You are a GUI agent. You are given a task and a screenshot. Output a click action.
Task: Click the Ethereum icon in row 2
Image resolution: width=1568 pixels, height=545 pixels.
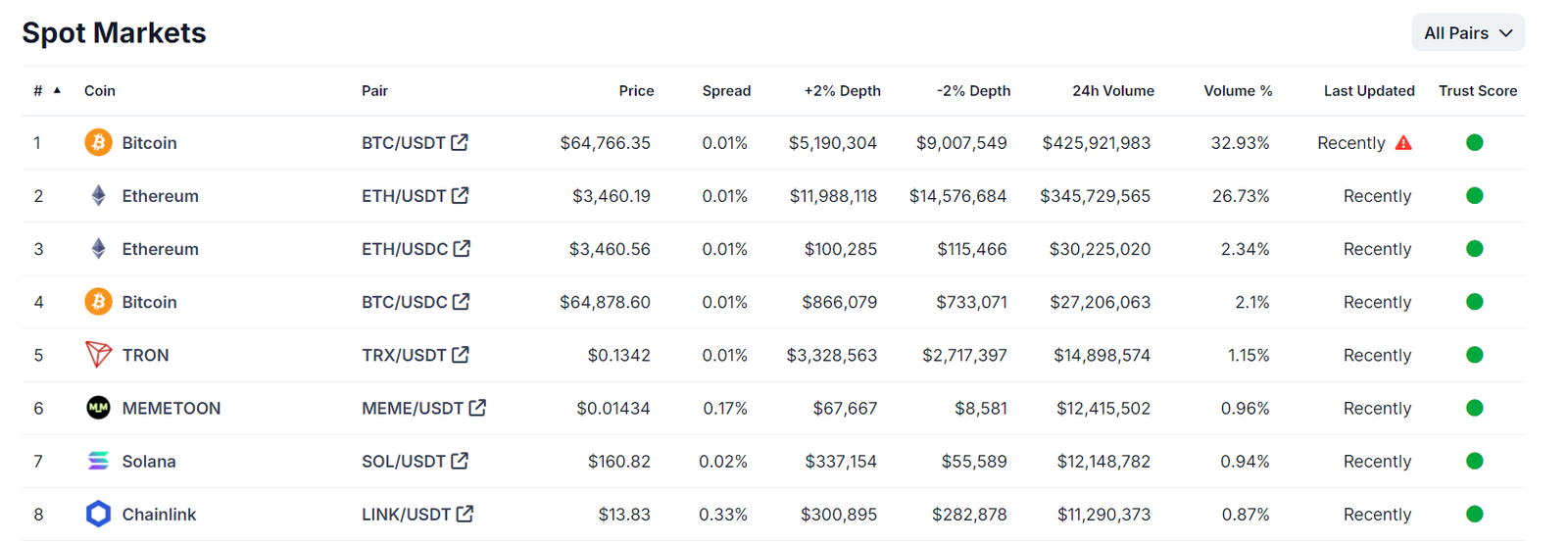tap(98, 196)
